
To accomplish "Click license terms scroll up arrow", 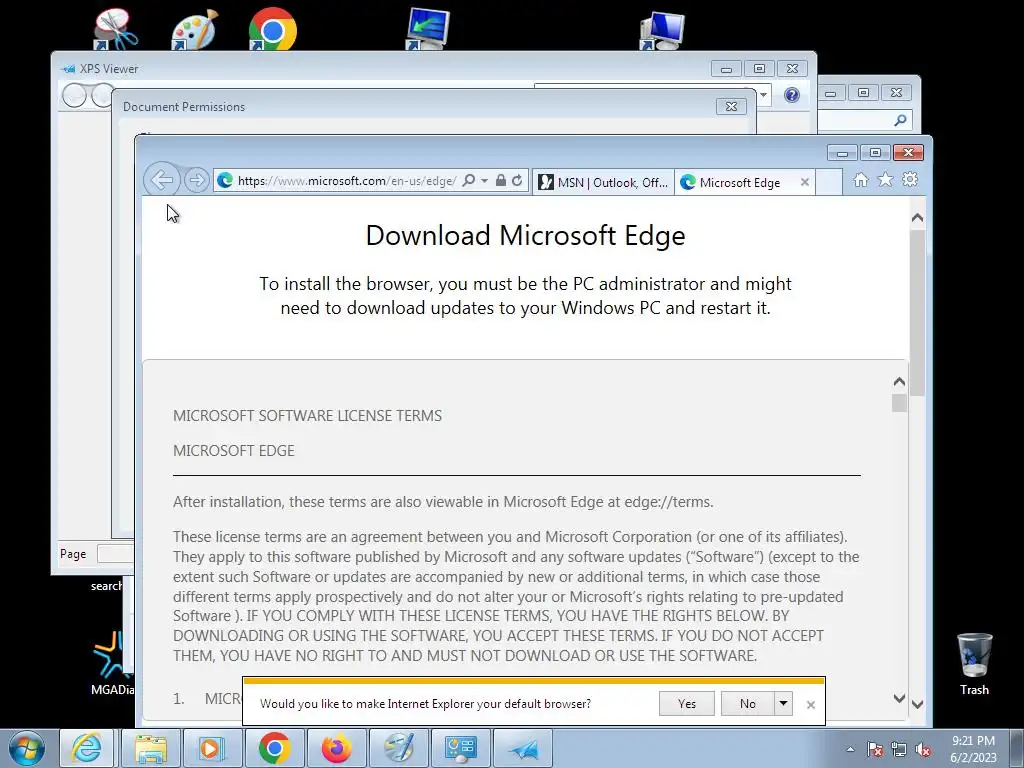I will coord(899,381).
